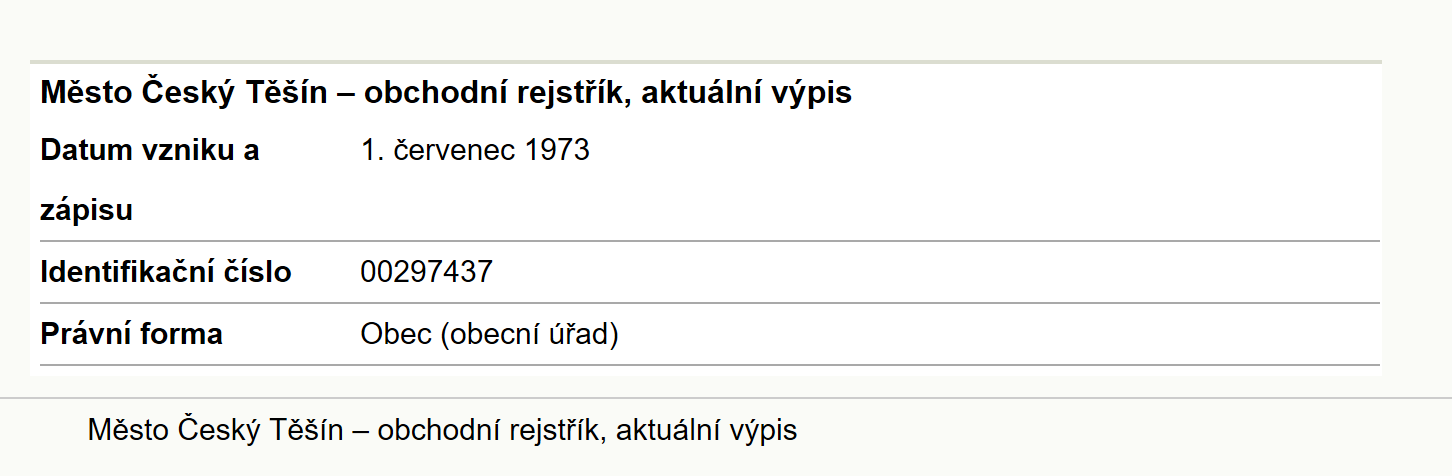Select the label Datum vzniku a zápisu
The width and height of the screenshot is (1452, 476).
point(150,181)
